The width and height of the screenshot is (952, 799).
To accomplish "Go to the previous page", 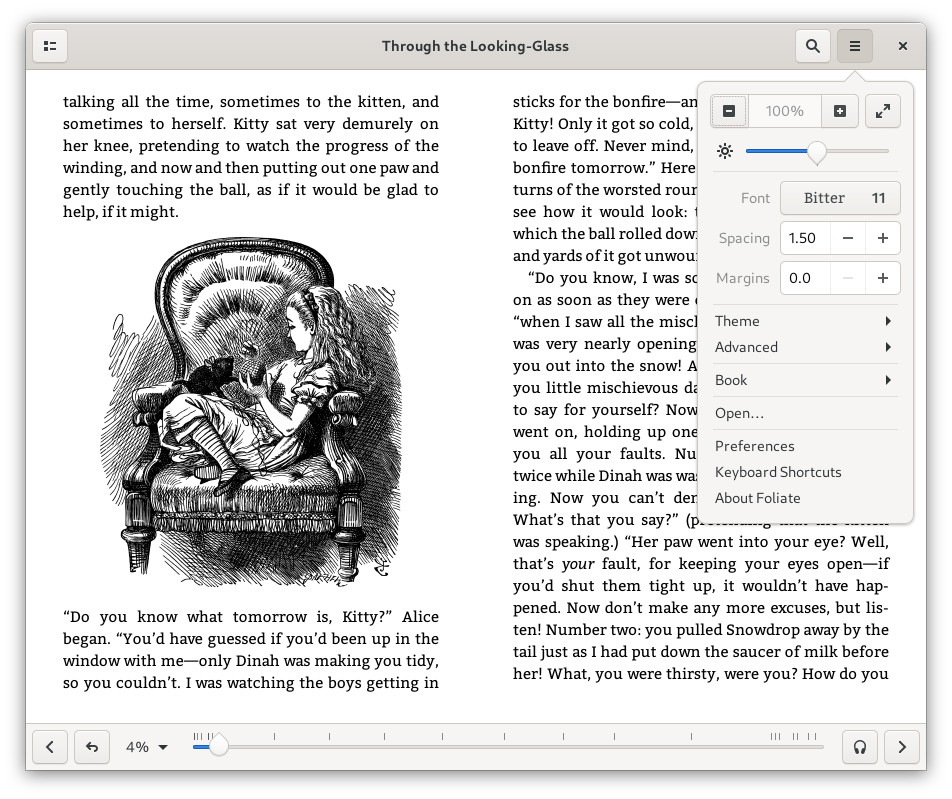I will coord(50,747).
